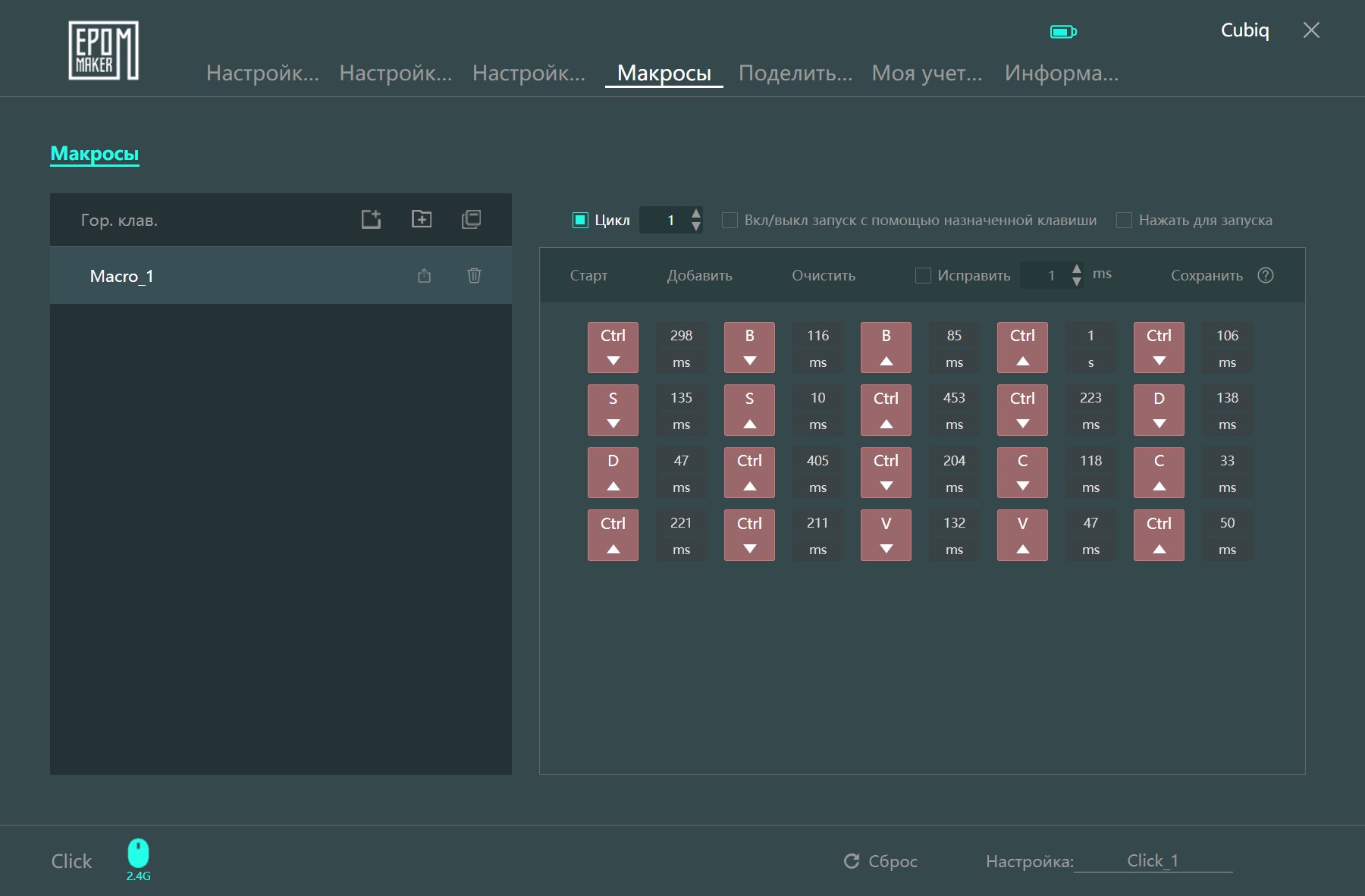Click the copy macro icon

point(471,219)
